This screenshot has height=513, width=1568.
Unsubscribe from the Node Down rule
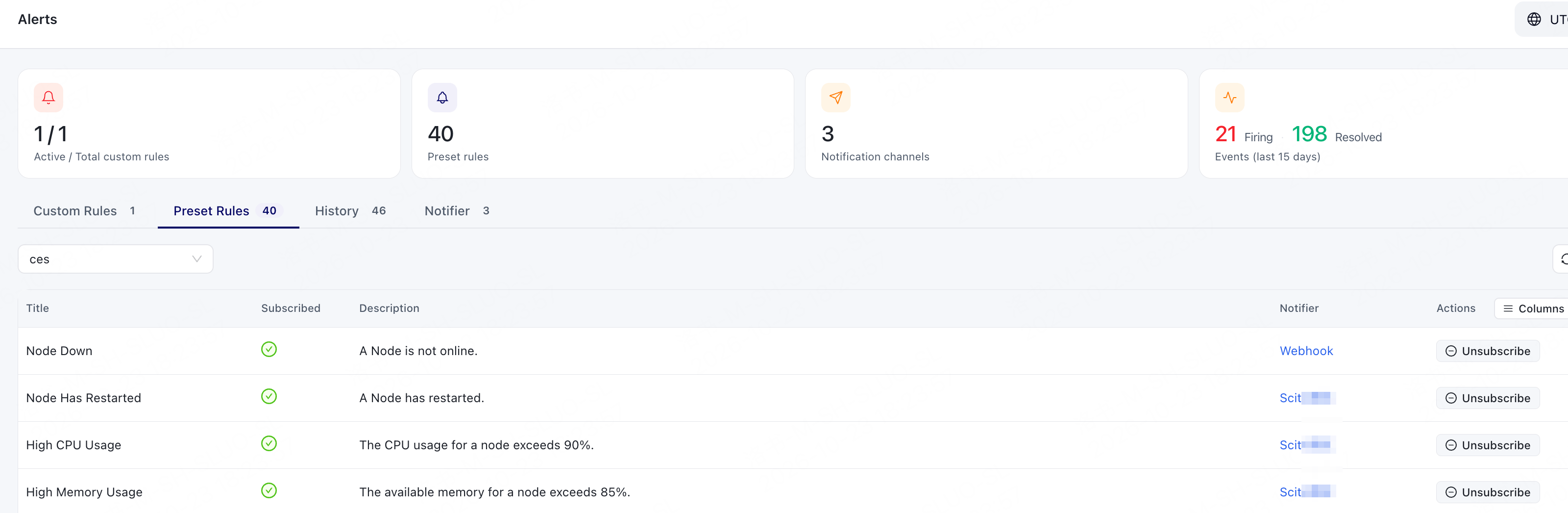coord(1488,351)
